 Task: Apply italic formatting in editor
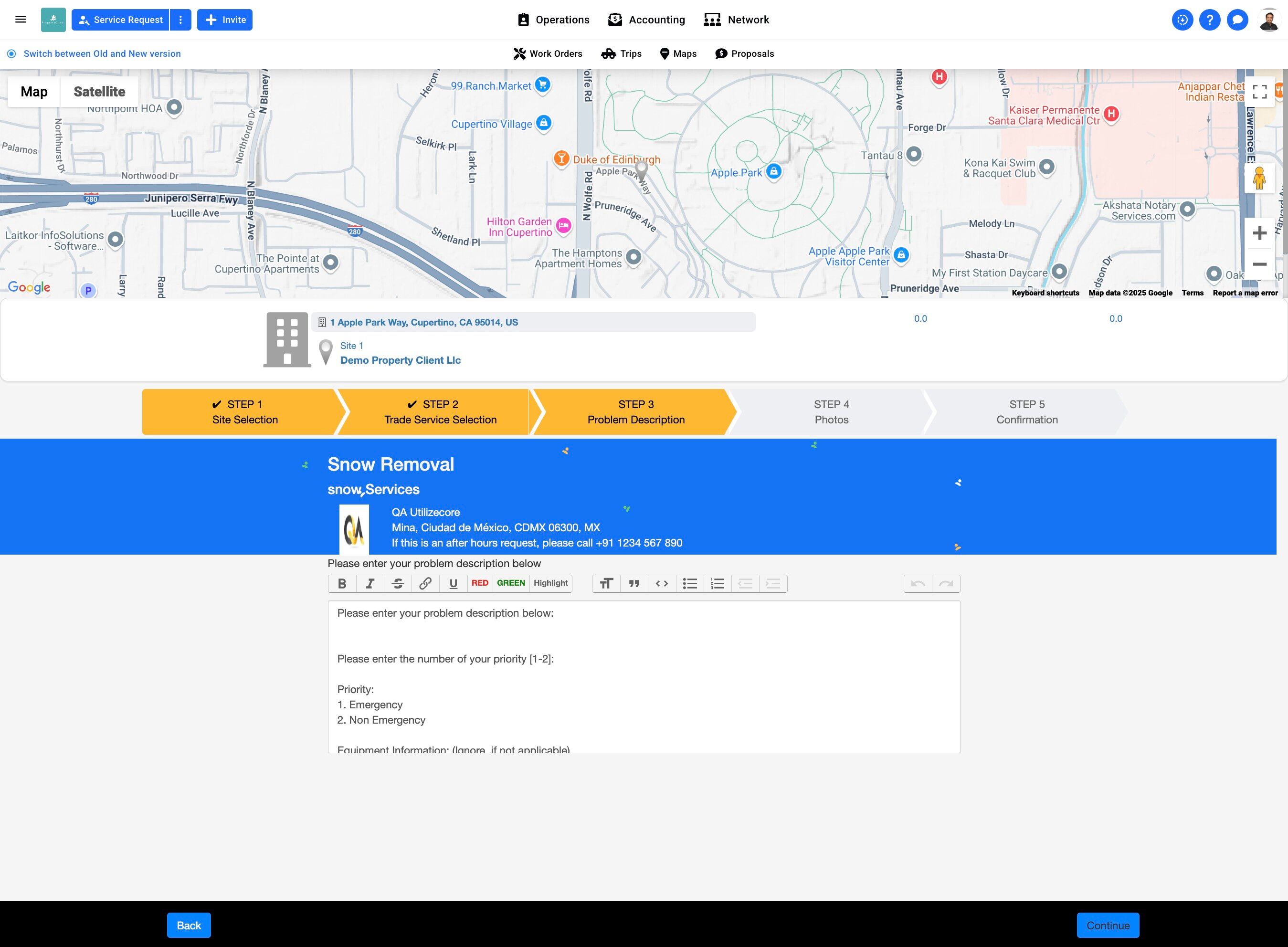coord(370,584)
